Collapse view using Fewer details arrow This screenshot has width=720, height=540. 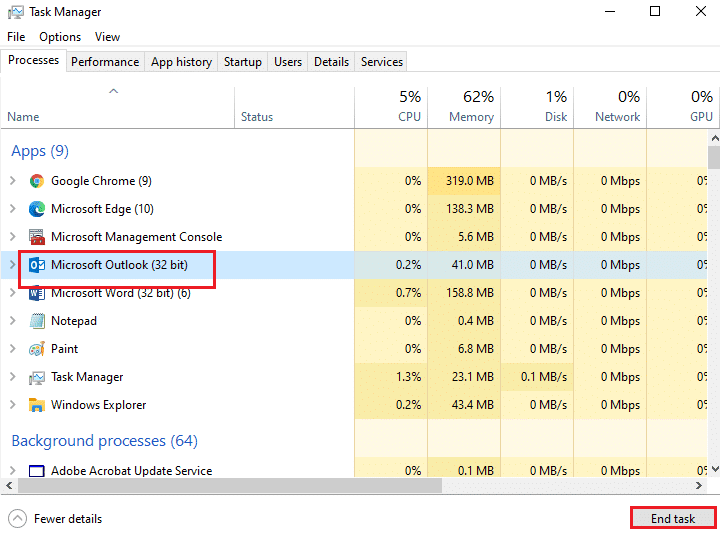[x=18, y=519]
